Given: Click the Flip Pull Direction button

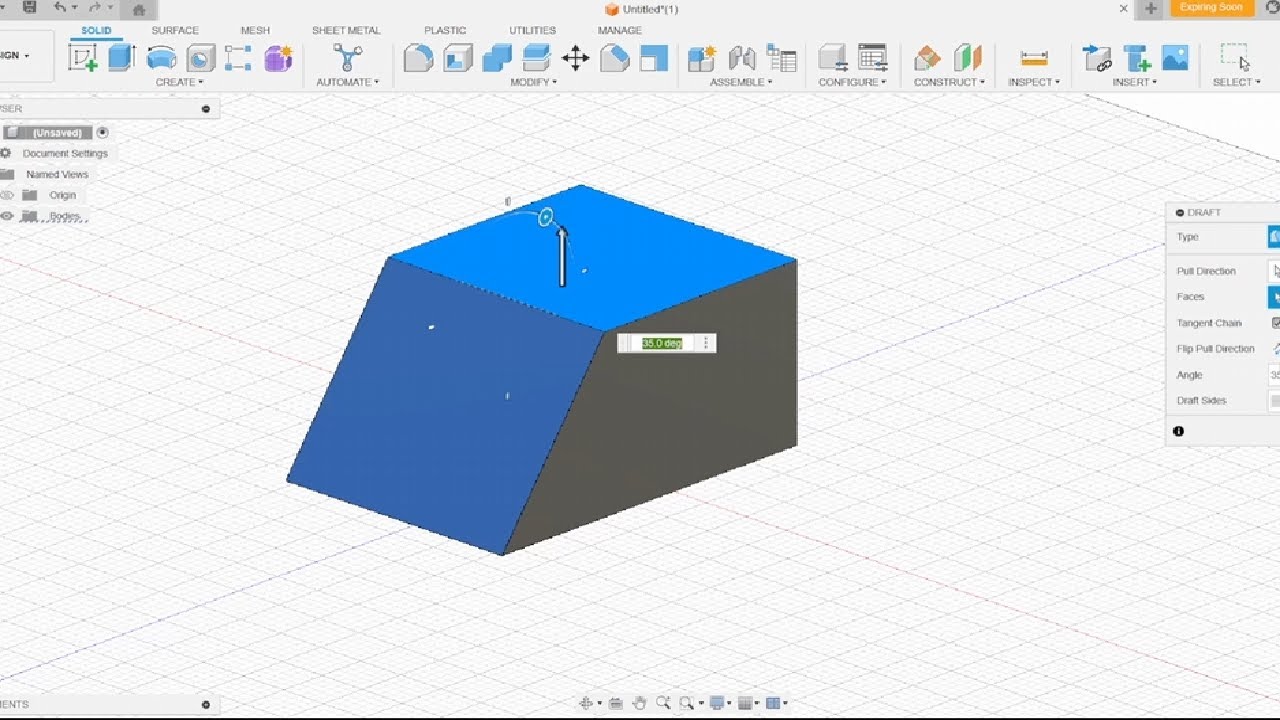Looking at the screenshot, I should pos(1276,349).
